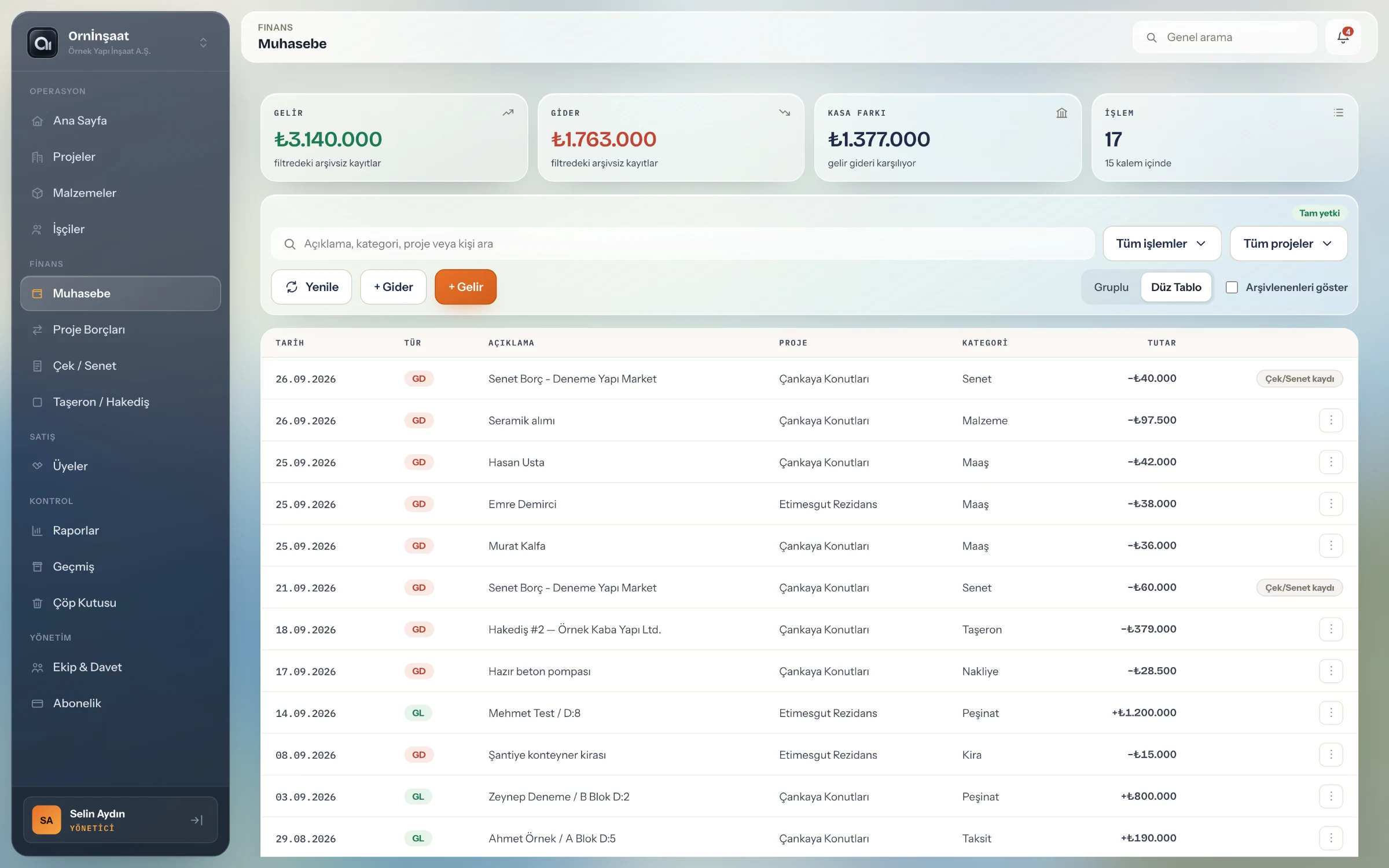The width and height of the screenshot is (1389, 868).
Task: Open row actions for Hakediş #2 row
Action: [1331, 629]
